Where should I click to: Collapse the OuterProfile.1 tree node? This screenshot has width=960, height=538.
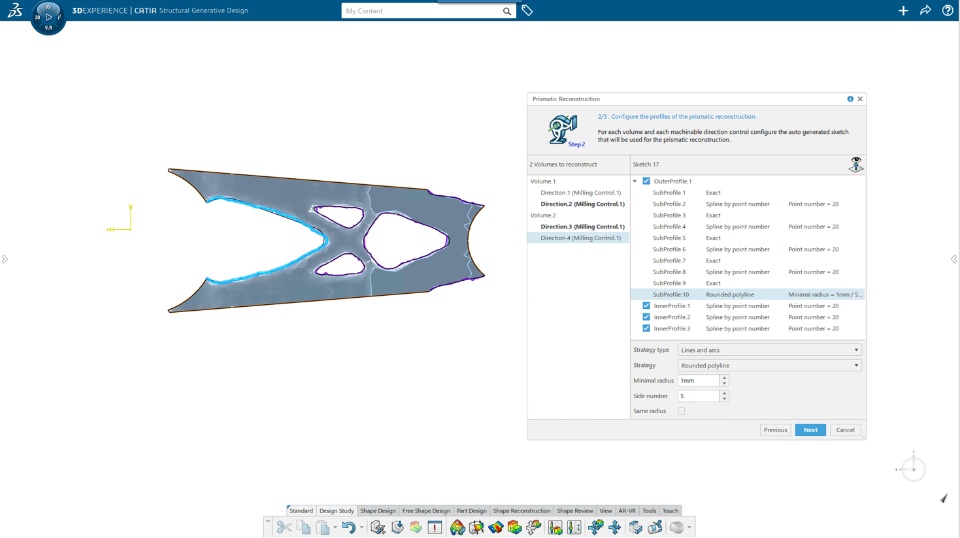pyautogui.click(x=635, y=181)
